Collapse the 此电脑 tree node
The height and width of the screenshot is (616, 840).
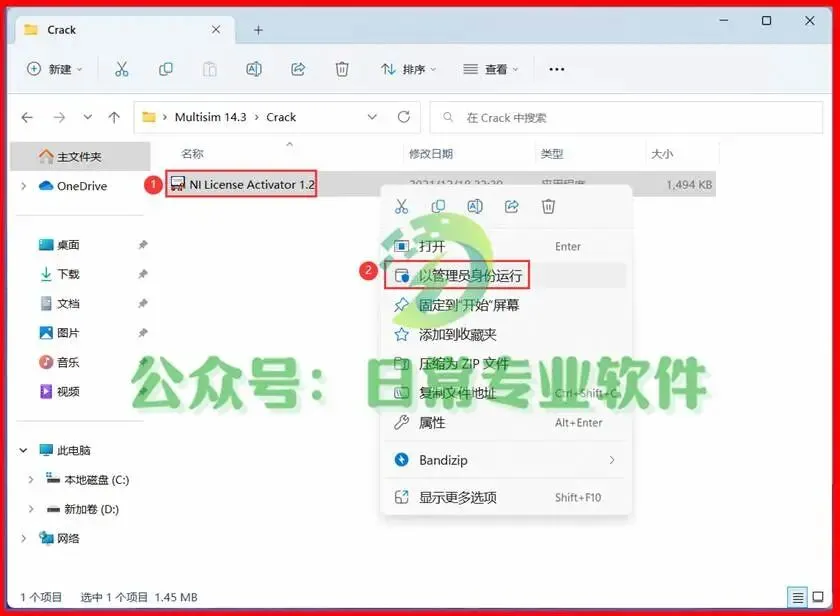(x=23, y=450)
